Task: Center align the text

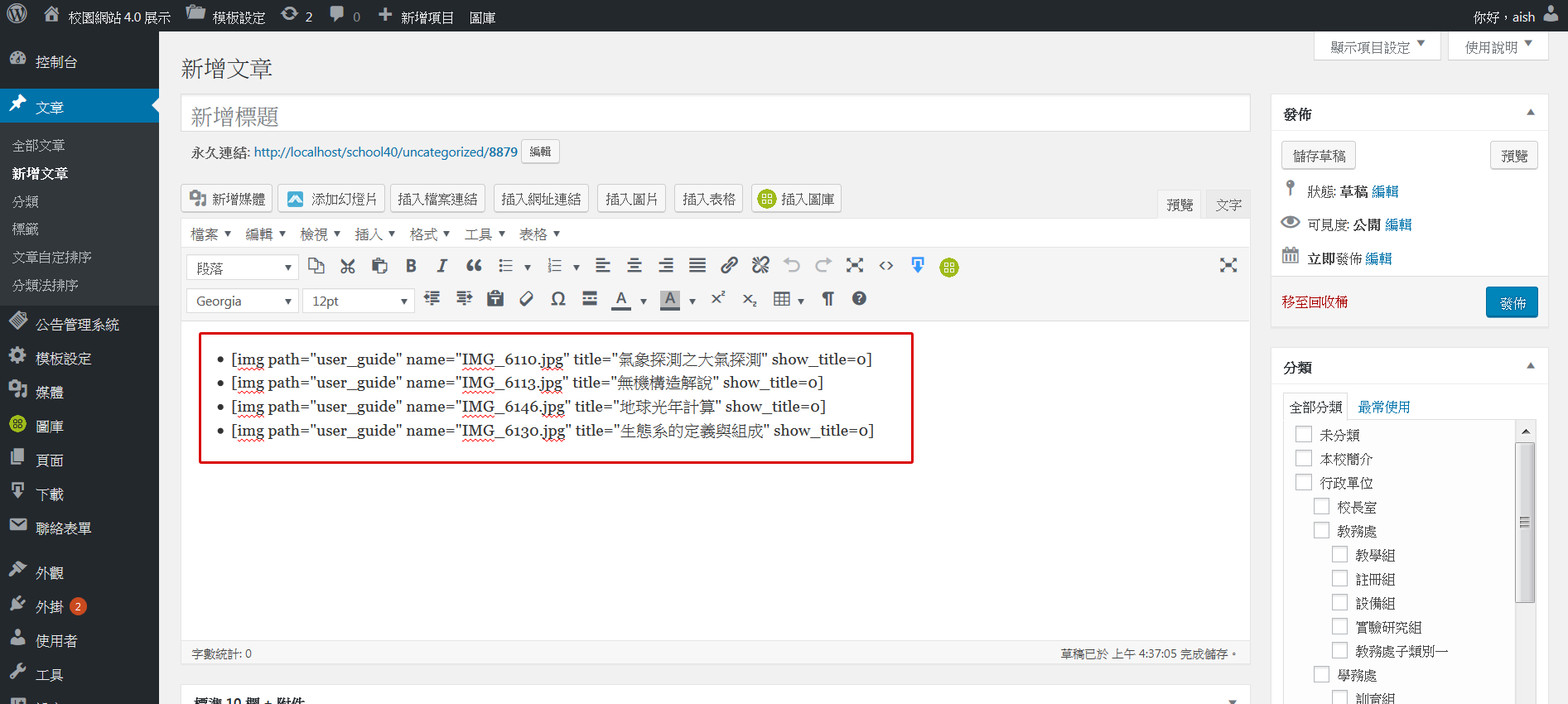Action: pos(634,266)
